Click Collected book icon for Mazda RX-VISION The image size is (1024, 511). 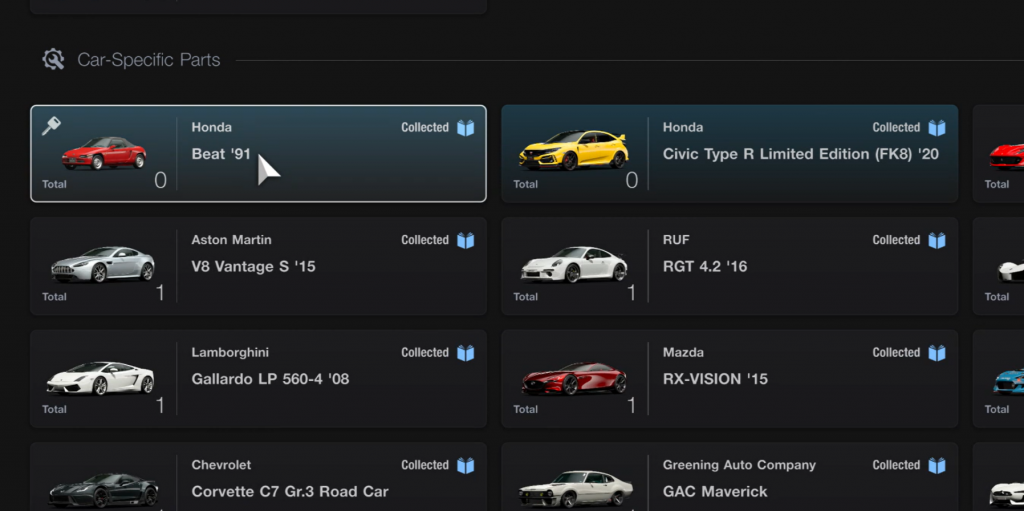pos(936,353)
